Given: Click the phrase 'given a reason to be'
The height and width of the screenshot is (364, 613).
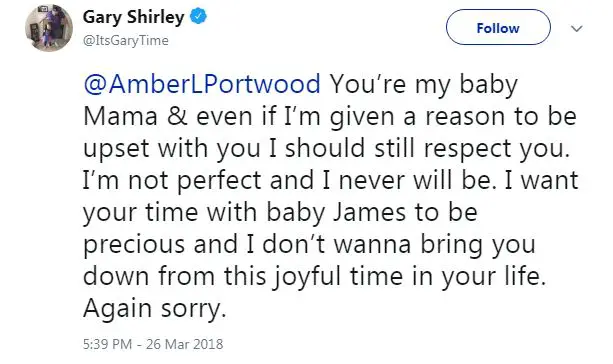Looking at the screenshot, I should [453, 117].
